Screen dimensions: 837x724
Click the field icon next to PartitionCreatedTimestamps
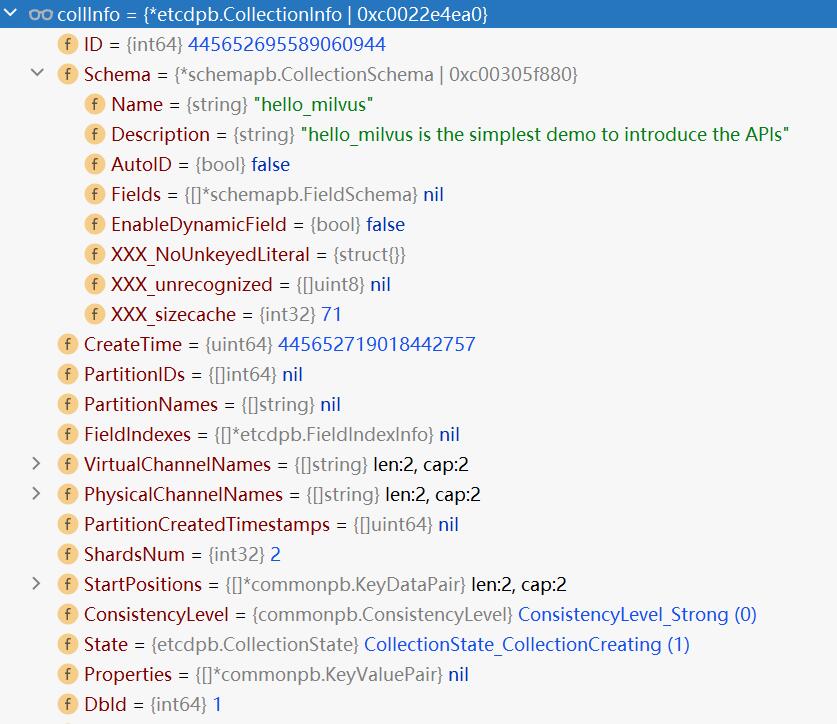point(68,524)
